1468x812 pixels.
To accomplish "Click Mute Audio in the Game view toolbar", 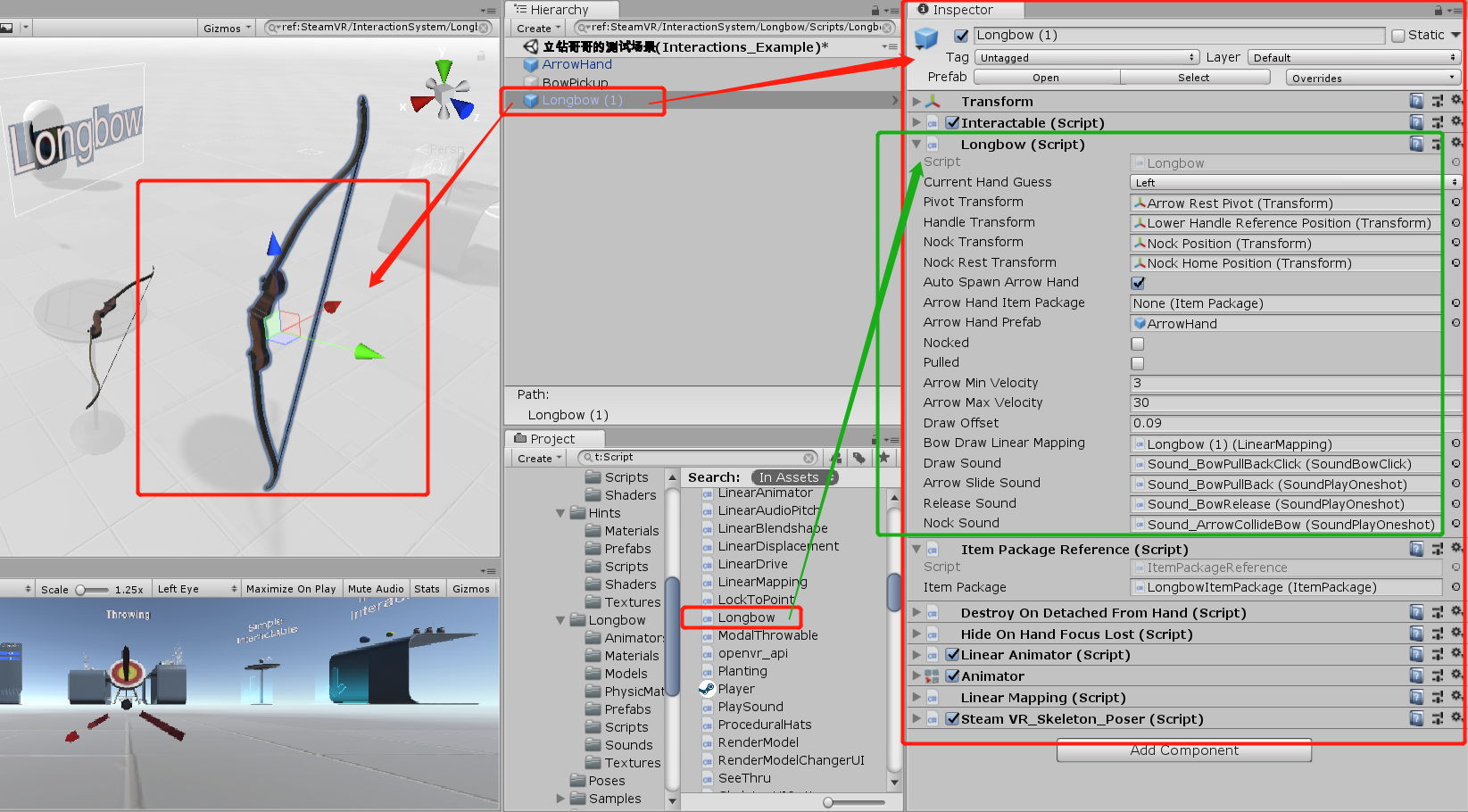I will [376, 588].
